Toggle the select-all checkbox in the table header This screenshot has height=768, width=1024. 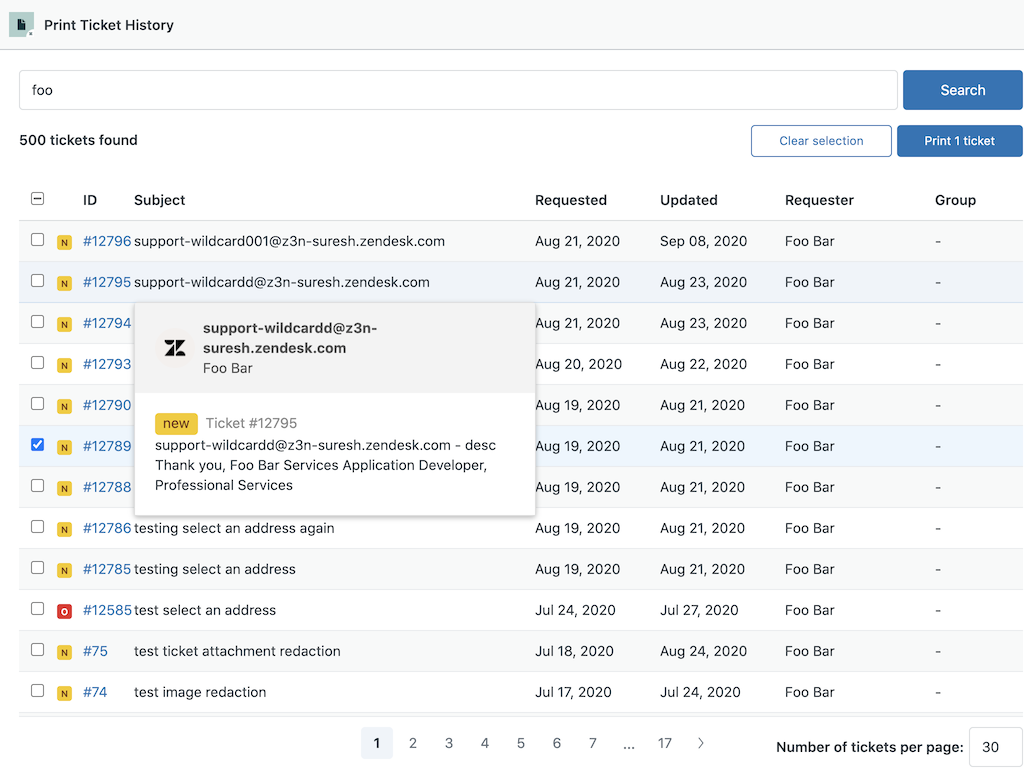38,199
